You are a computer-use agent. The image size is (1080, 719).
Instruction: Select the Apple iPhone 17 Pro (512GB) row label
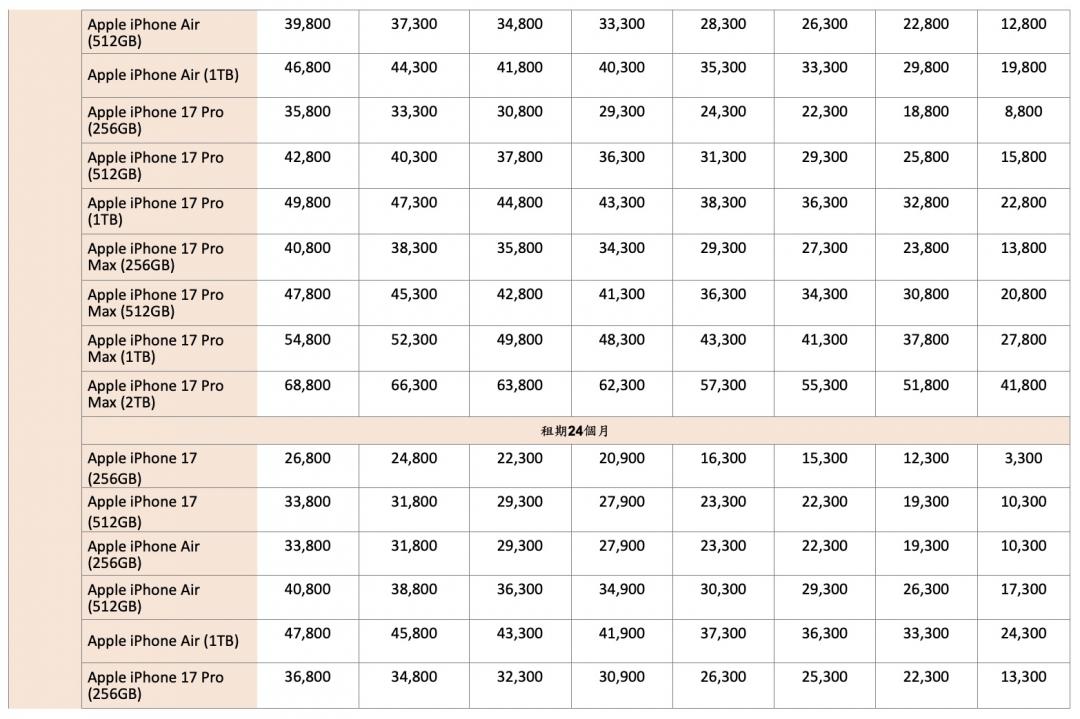tap(156, 166)
